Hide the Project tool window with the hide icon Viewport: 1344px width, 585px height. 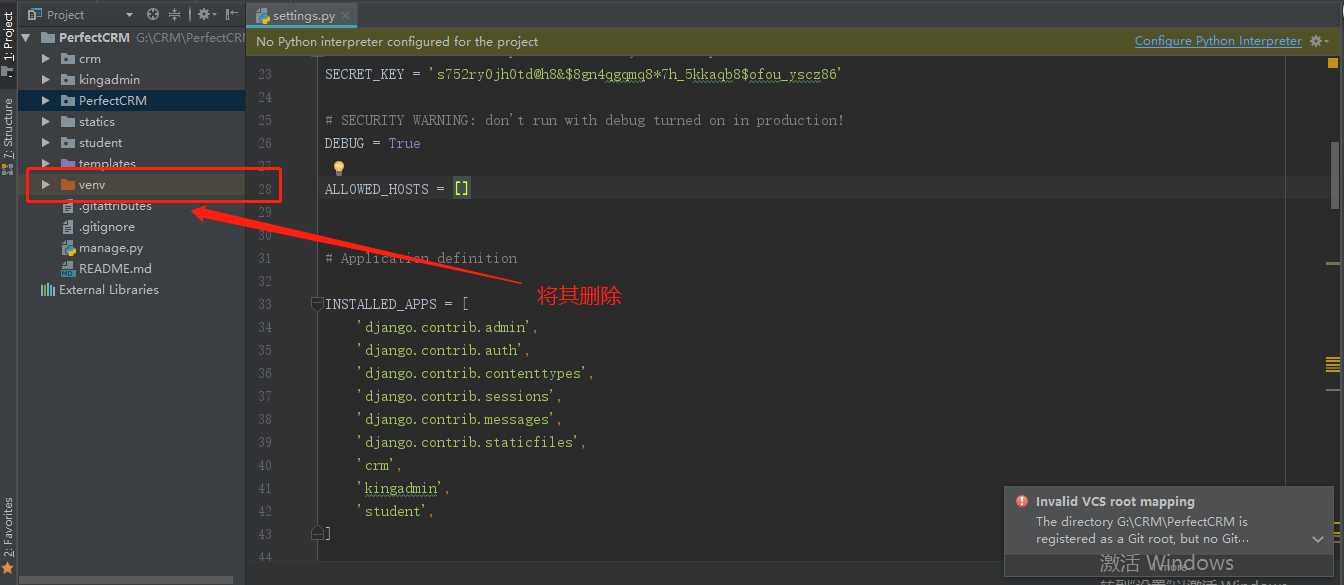[232, 14]
